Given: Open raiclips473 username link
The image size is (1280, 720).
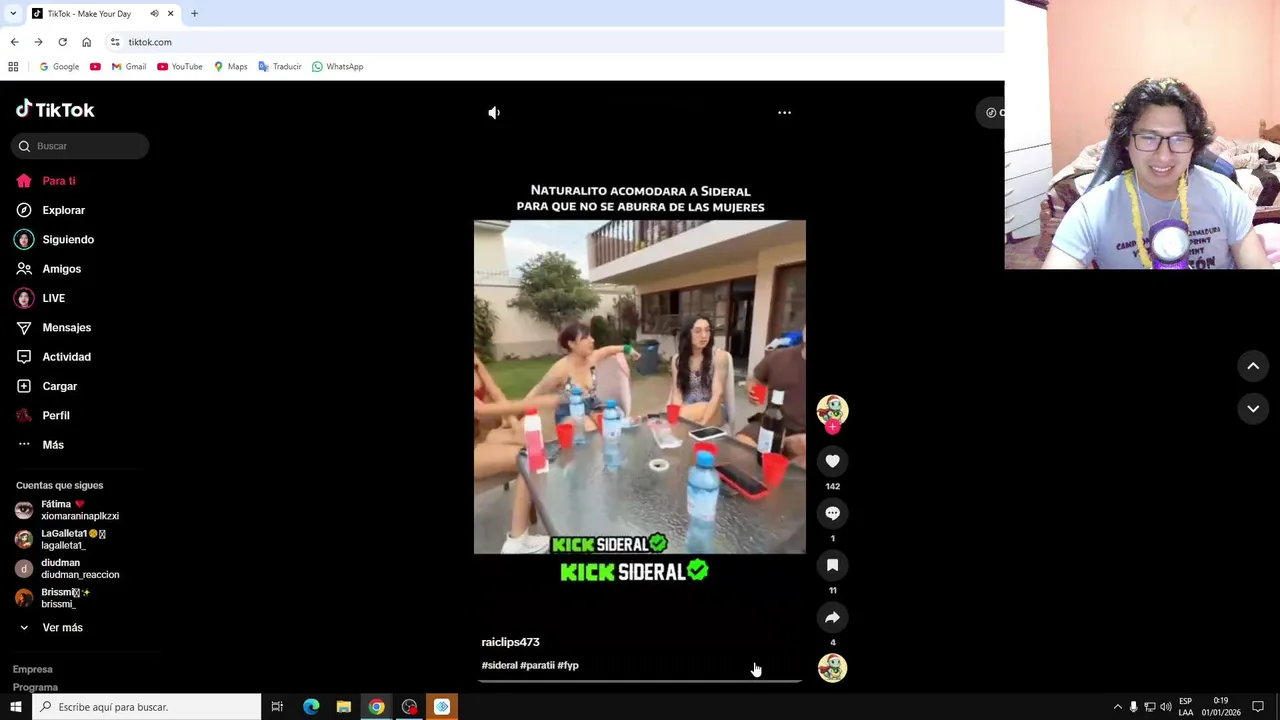Looking at the screenshot, I should point(510,642).
